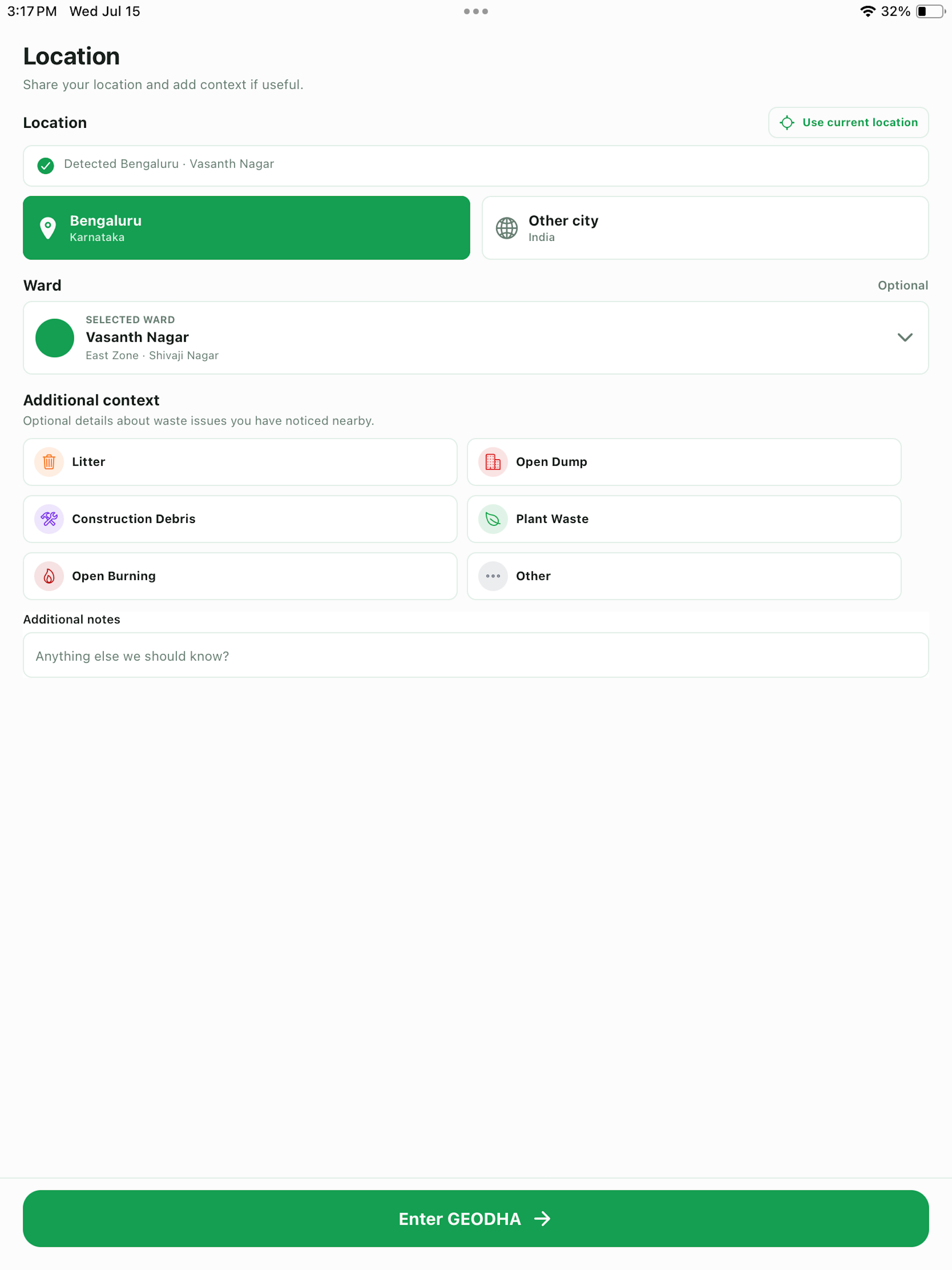This screenshot has height=1270, width=952.
Task: Click the 'SELECTED WARD' caption text
Action: [x=130, y=320]
